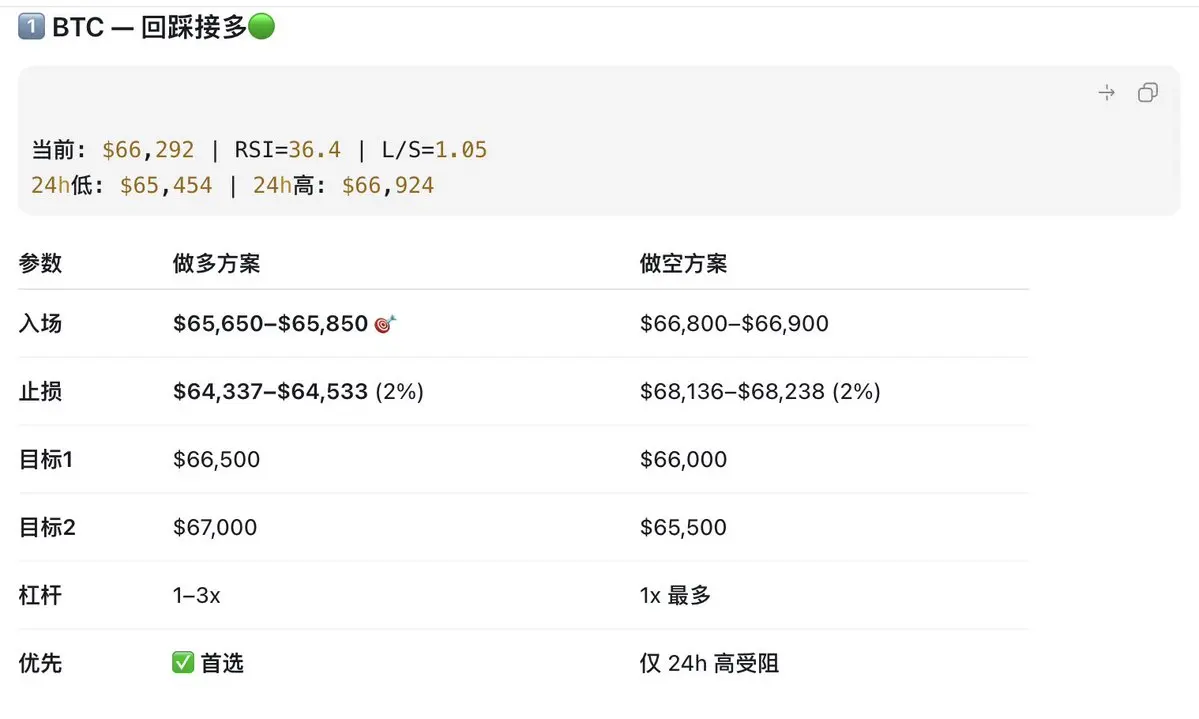Click long stop loss $64,337–$64,533
Image resolution: width=1199 pixels, height=719 pixels.
pyautogui.click(x=271, y=392)
